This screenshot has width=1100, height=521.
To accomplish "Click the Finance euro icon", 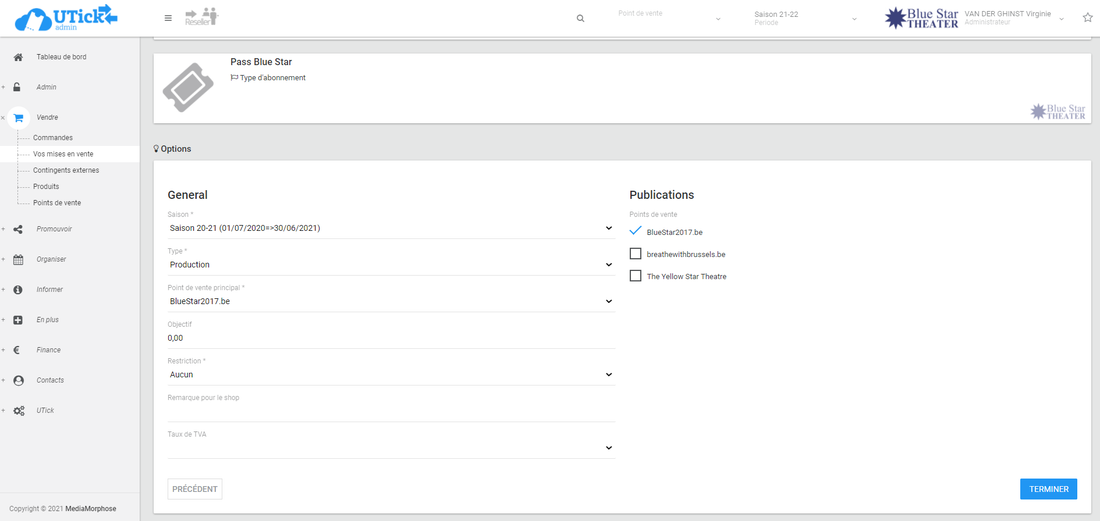I will (18, 350).
